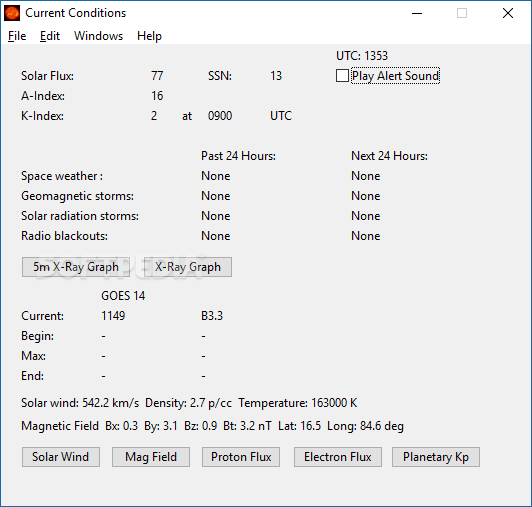Click the Lat: 16.5 reading
532x507 pixels.
tap(299, 426)
